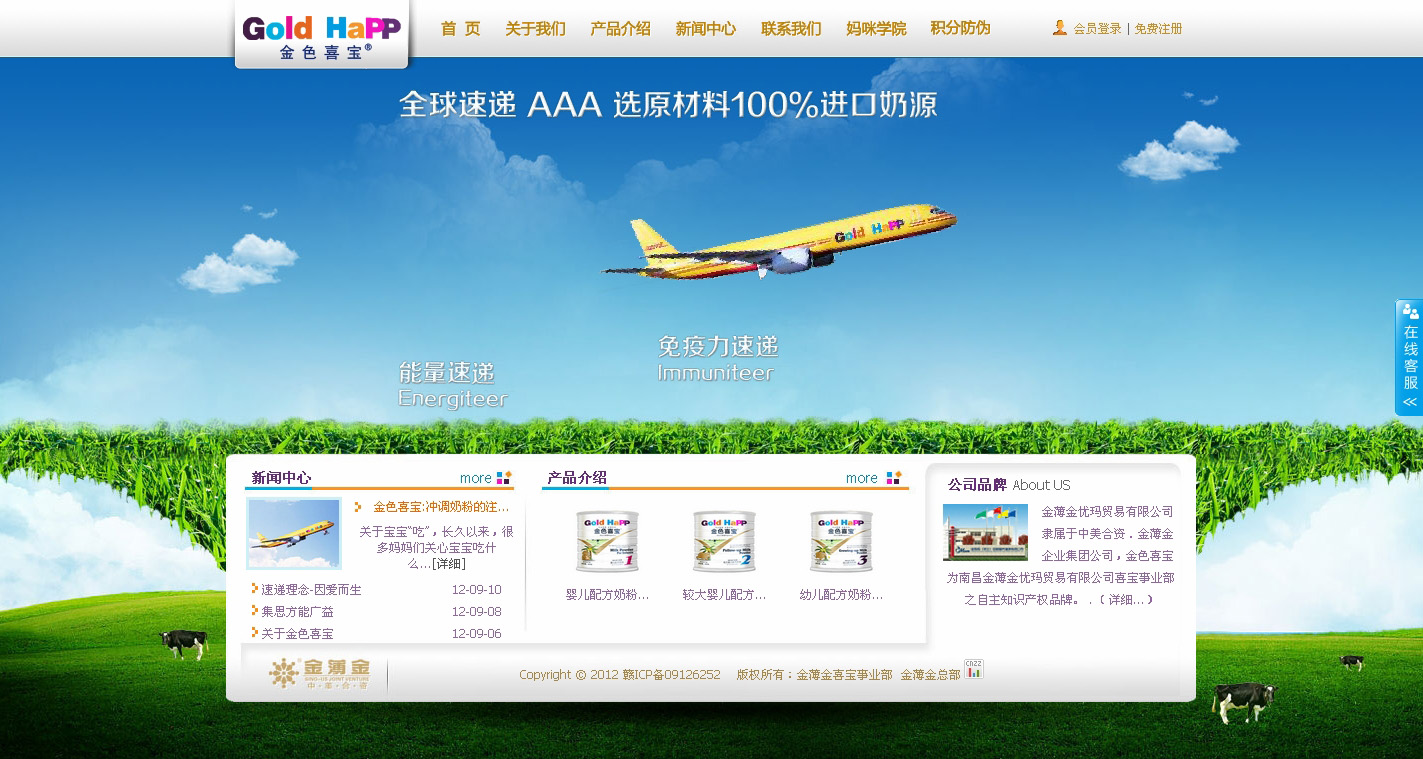Select the 联系我们 navigation item
The height and width of the screenshot is (759, 1423).
pos(791,29)
